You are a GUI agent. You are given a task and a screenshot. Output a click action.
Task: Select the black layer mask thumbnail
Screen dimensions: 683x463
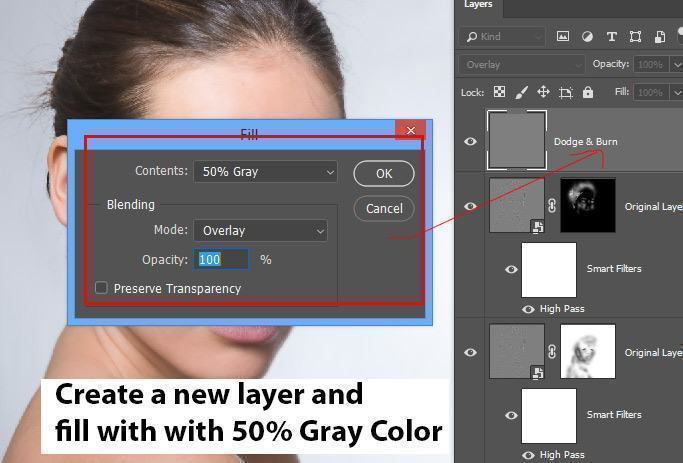coord(588,205)
